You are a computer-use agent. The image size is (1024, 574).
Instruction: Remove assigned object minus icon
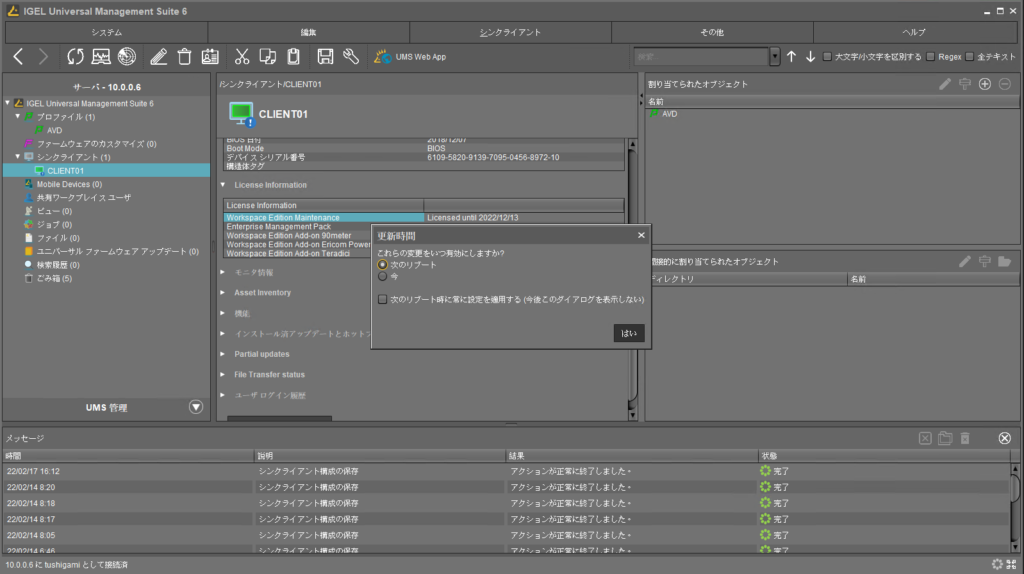1005,84
